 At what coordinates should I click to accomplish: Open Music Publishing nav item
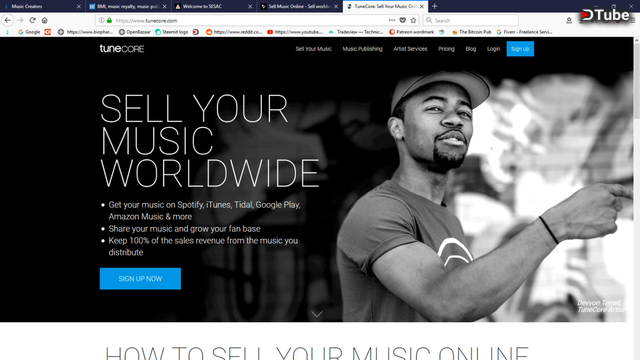[x=362, y=49]
